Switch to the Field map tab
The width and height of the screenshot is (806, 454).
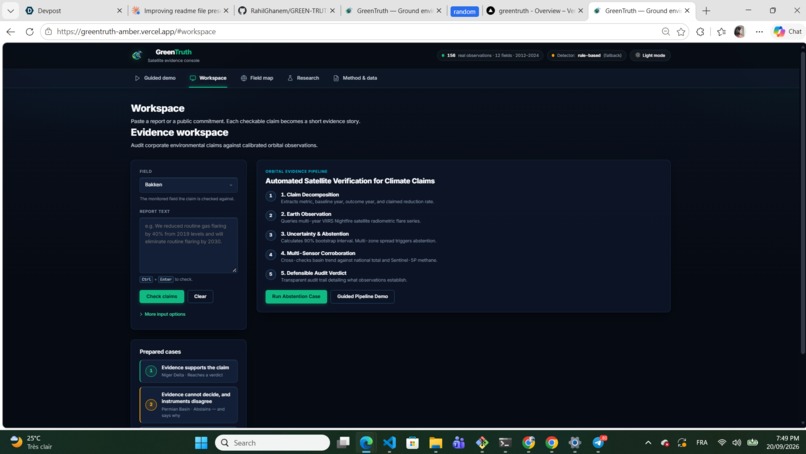tap(257, 78)
